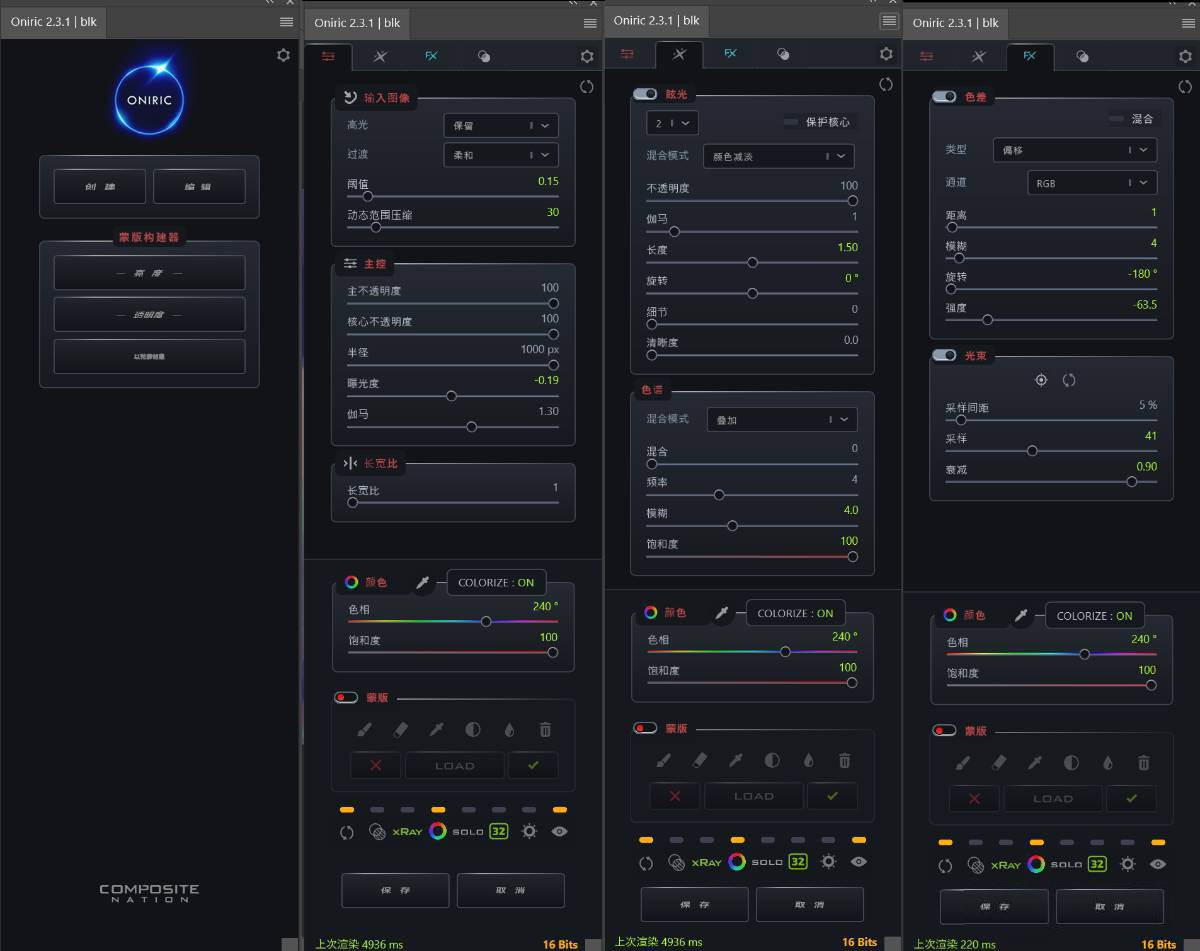Switch to FX tab in 输入图像 panel
Screen dimensions: 1200x951
(x=431, y=57)
